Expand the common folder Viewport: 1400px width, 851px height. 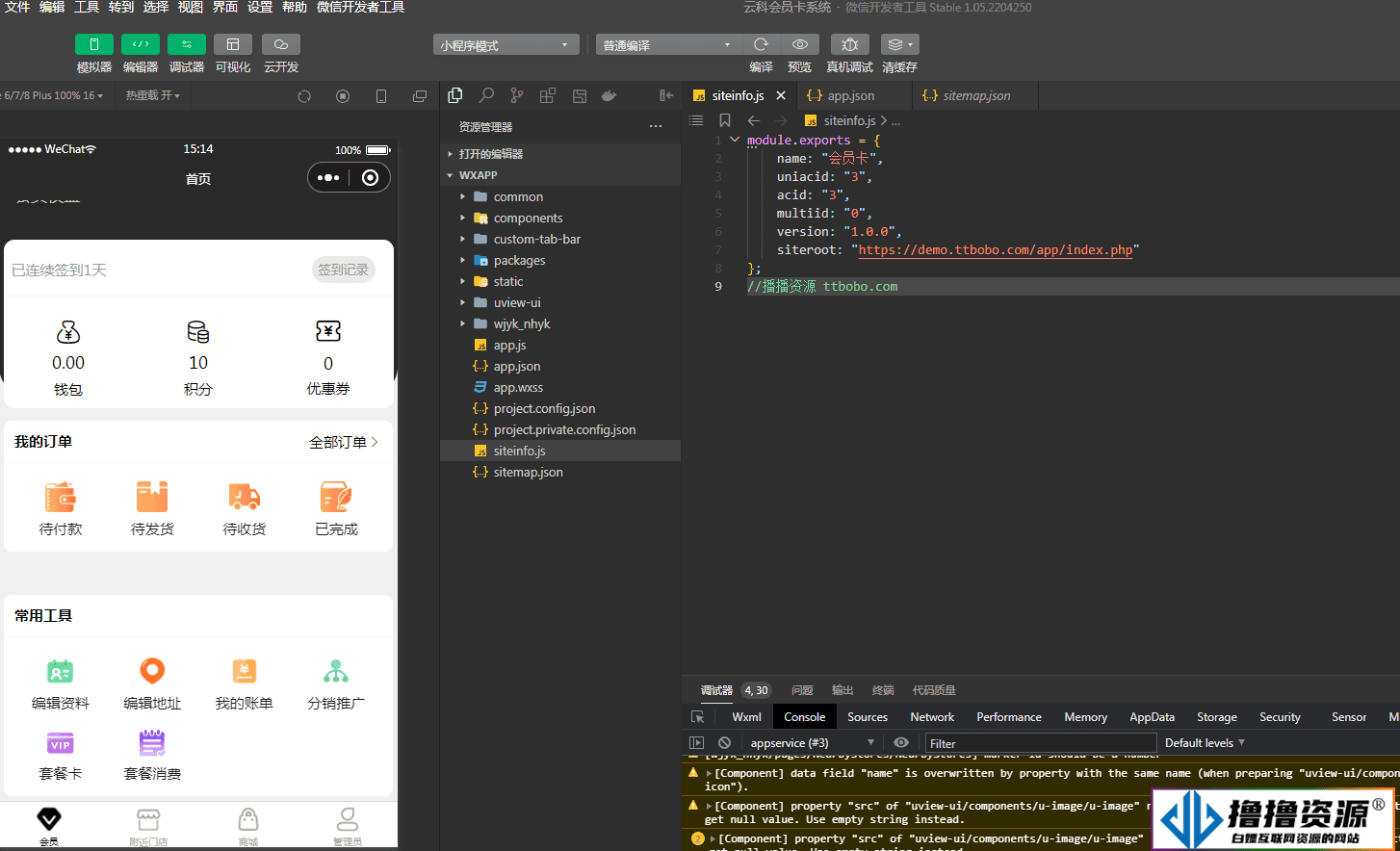point(560,196)
